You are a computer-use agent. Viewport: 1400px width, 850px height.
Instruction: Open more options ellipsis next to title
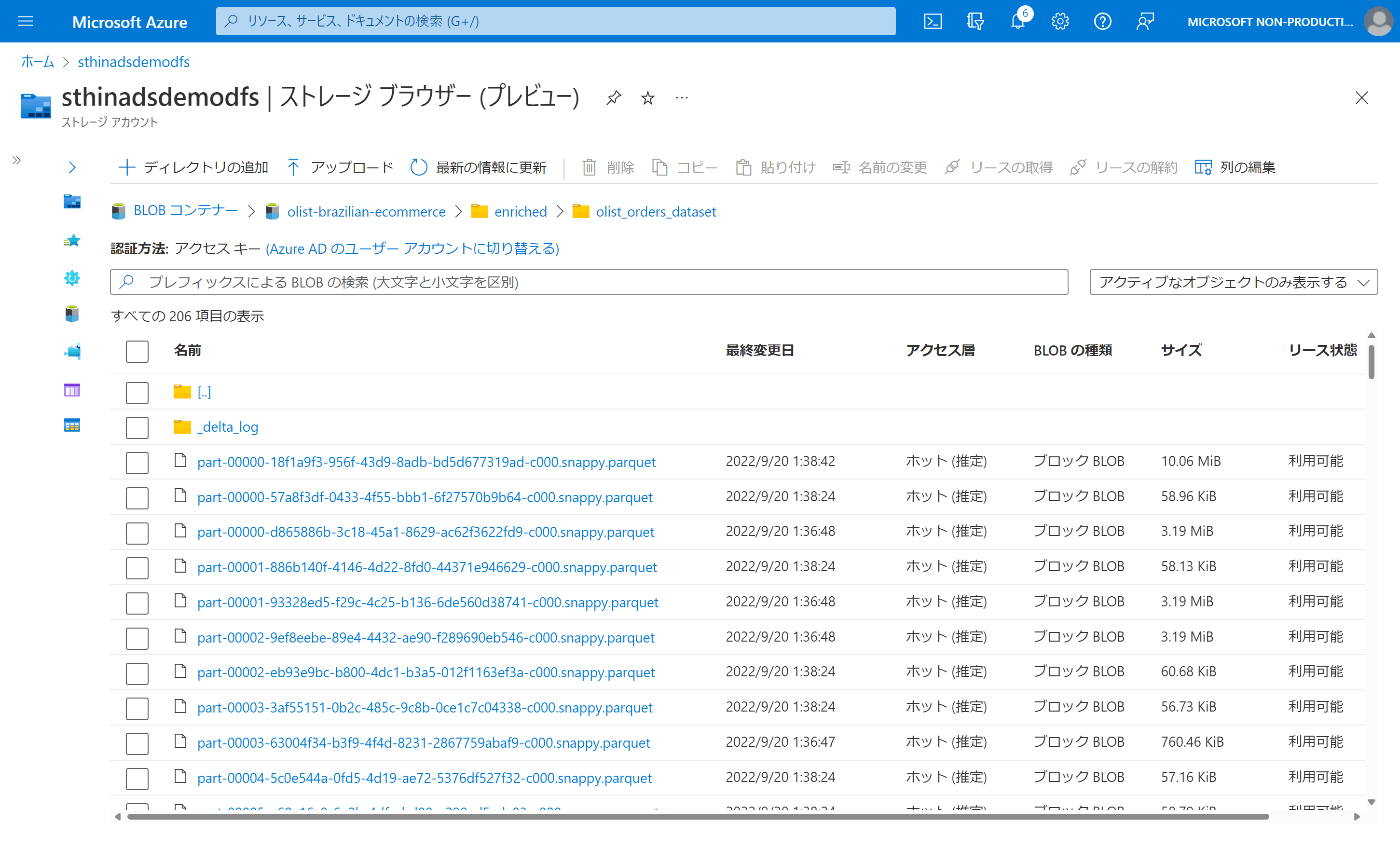point(682,98)
